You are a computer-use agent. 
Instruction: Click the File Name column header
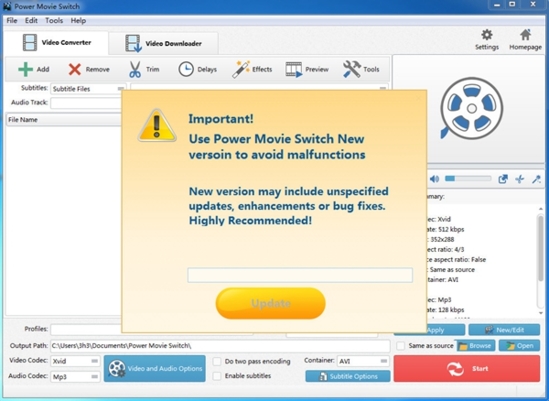tap(64, 120)
